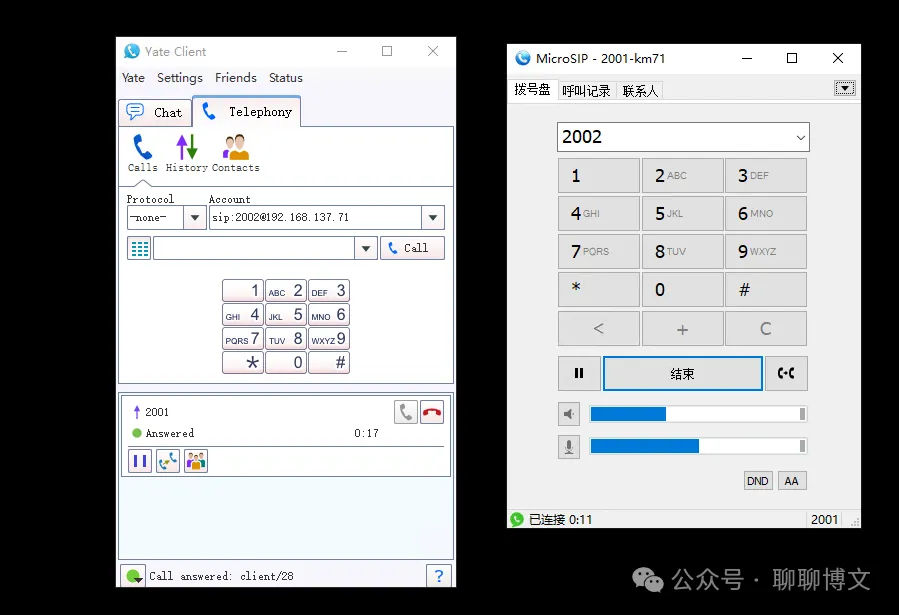The height and width of the screenshot is (615, 899).
Task: Click MicroSIP backspace < key
Action: coord(599,328)
